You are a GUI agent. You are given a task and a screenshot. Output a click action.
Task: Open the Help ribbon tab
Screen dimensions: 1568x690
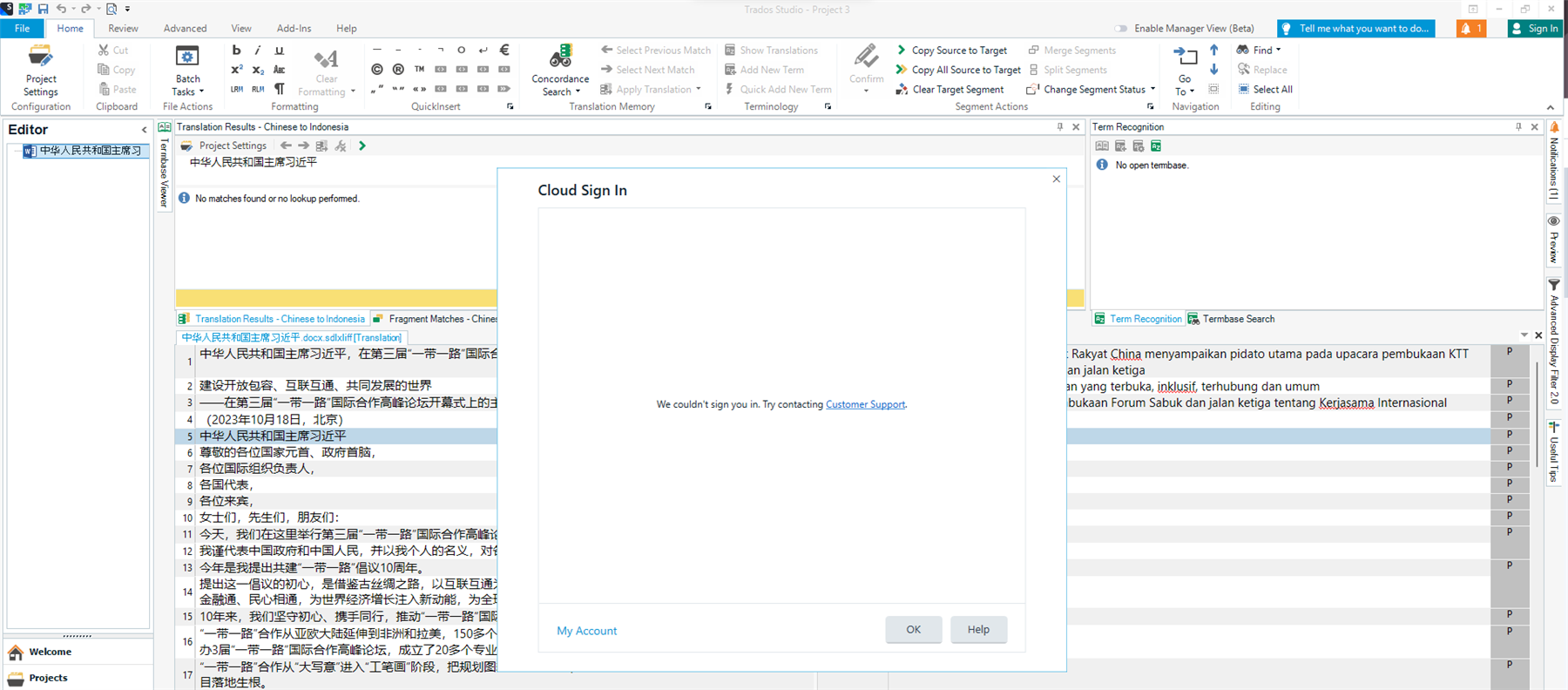(x=347, y=29)
